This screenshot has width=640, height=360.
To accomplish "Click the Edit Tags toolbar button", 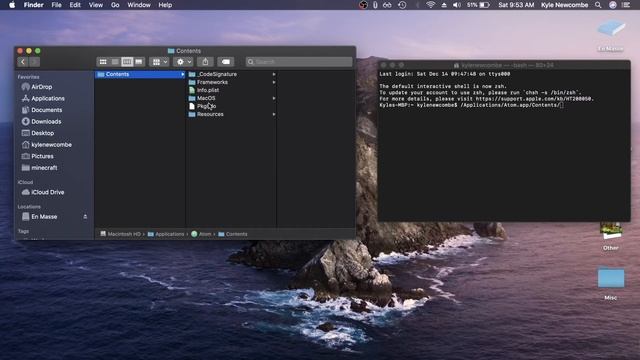I will pyautogui.click(x=225, y=62).
